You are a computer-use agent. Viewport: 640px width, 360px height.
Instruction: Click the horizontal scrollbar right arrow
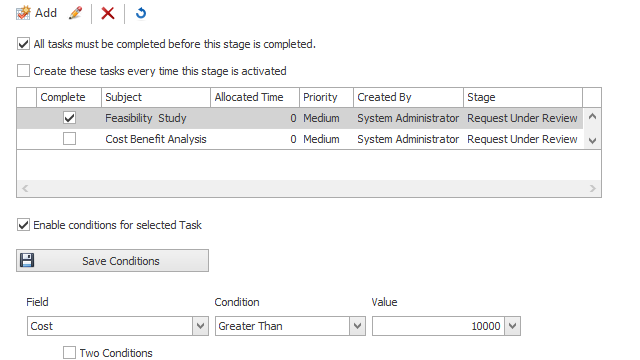click(x=593, y=188)
